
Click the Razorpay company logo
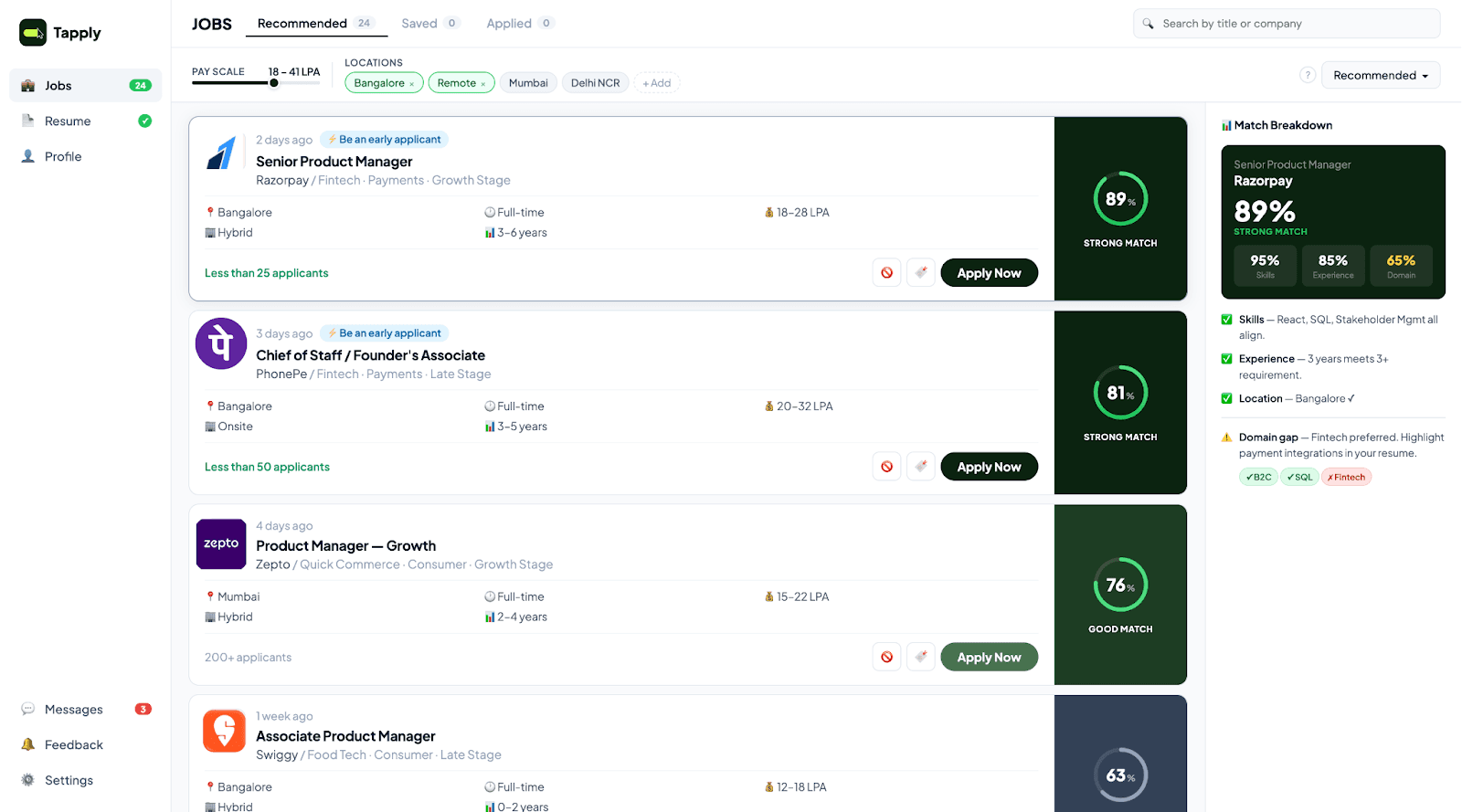tap(221, 153)
